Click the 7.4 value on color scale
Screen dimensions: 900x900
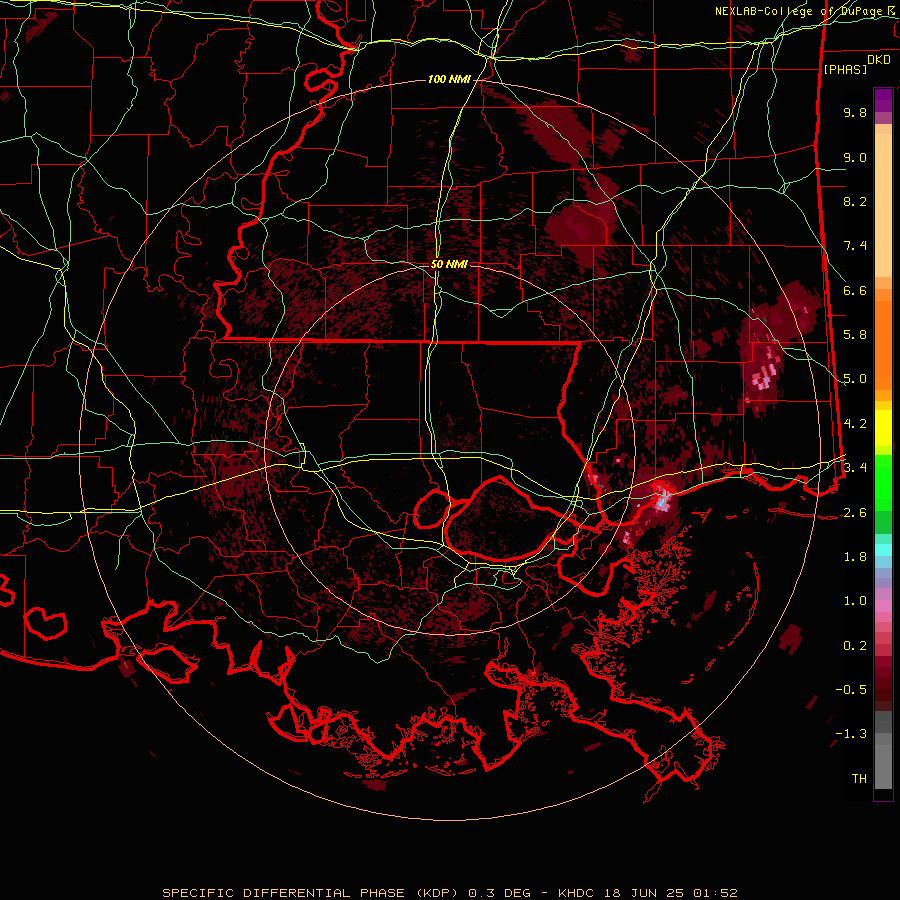855,246
